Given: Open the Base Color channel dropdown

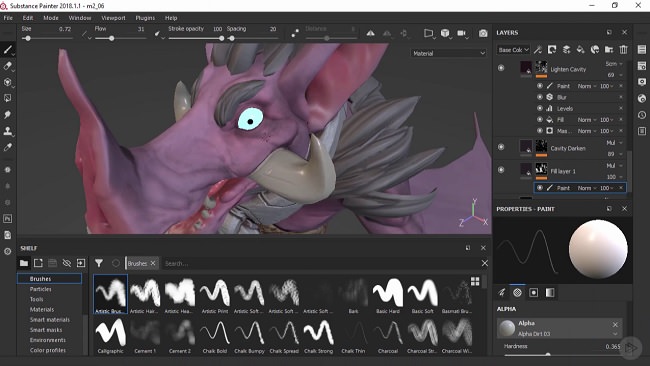Looking at the screenshot, I should click(514, 50).
